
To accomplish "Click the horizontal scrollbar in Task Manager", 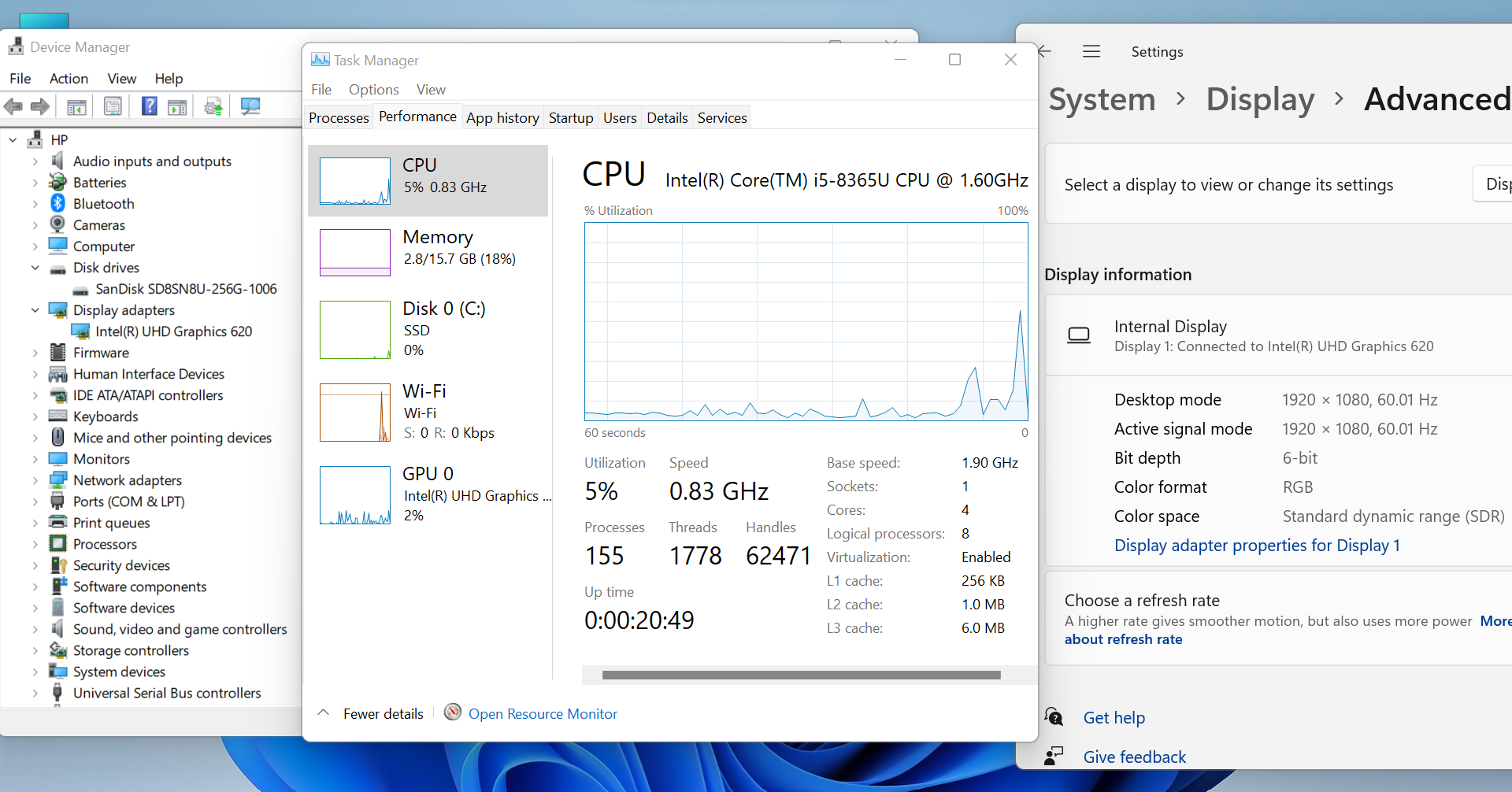I will tap(802, 675).
